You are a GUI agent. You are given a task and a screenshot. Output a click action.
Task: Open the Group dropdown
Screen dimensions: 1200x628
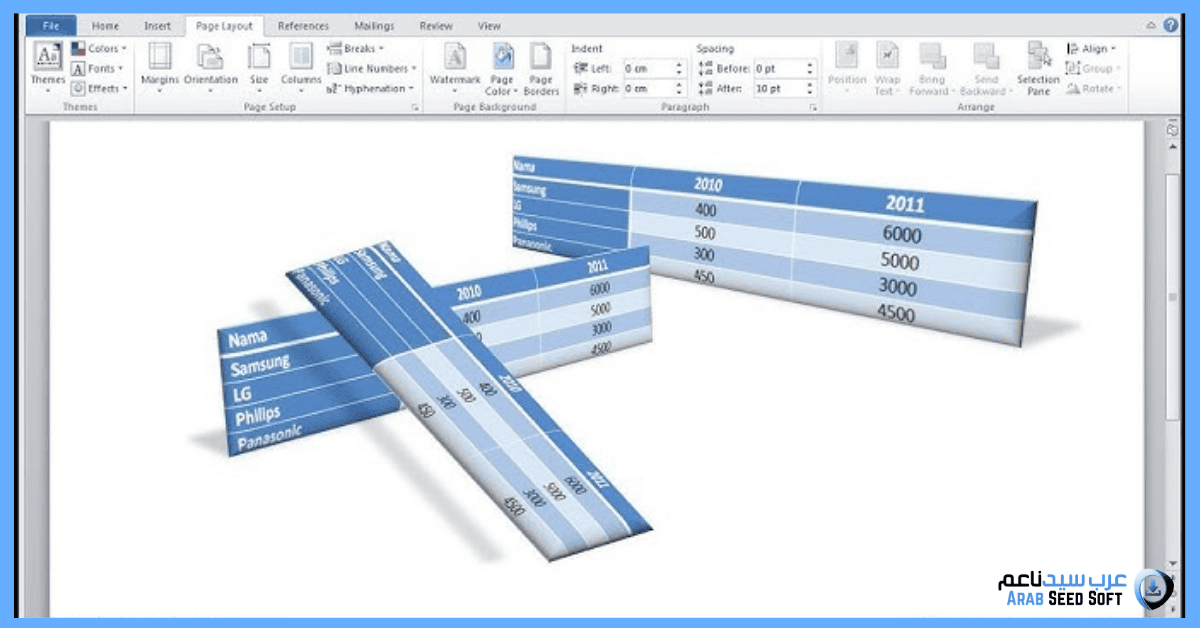1093,68
